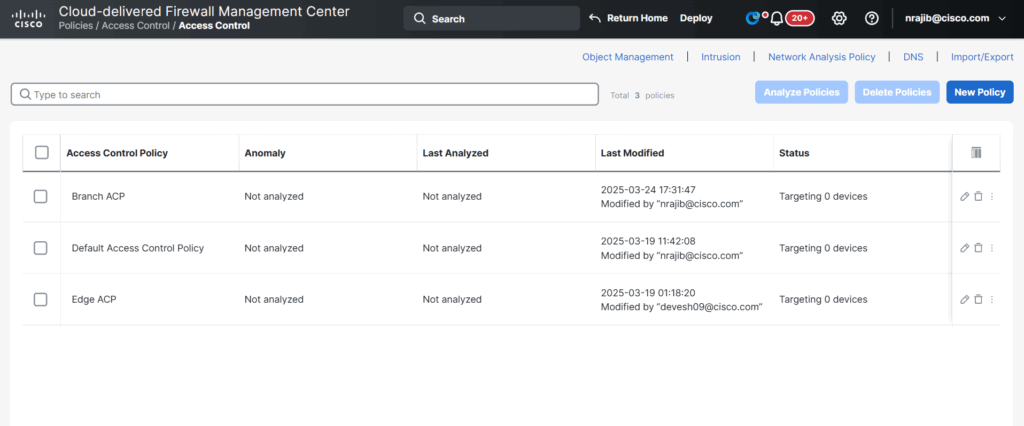Click Return Home in the top bar
Screen dimensions: 1024x426
pos(627,18)
